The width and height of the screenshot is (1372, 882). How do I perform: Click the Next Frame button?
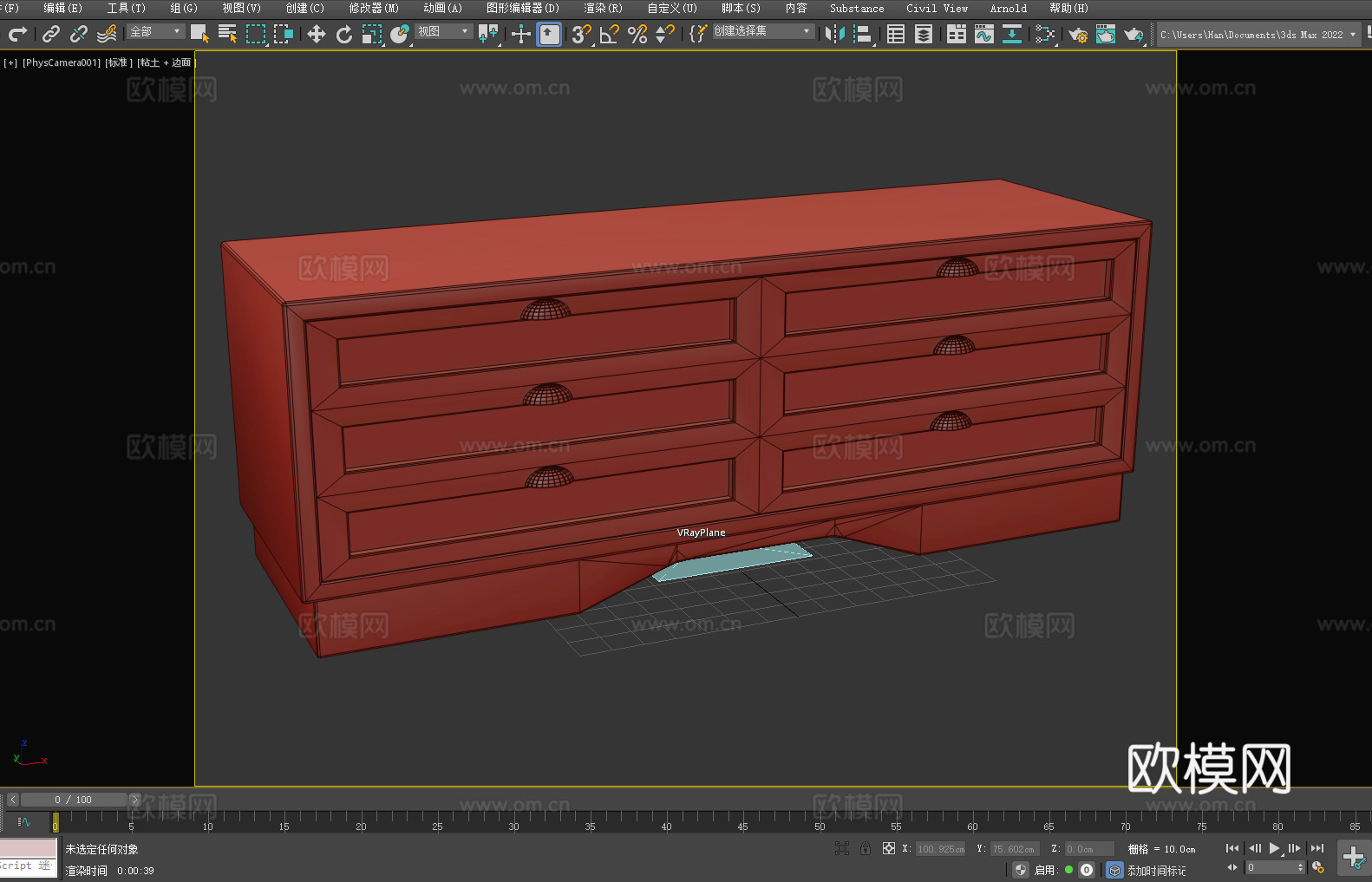tap(1295, 848)
